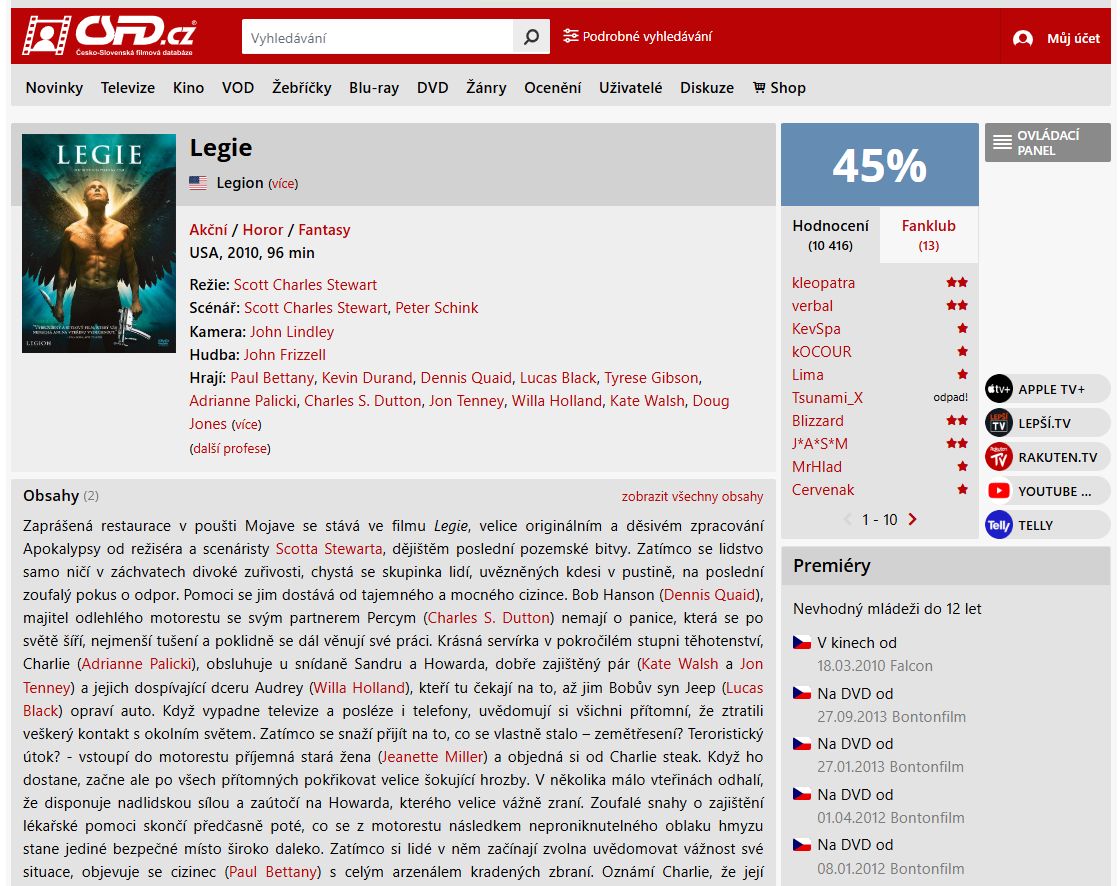1120x886 pixels.
Task: Expand more title names via více
Action: (x=283, y=184)
